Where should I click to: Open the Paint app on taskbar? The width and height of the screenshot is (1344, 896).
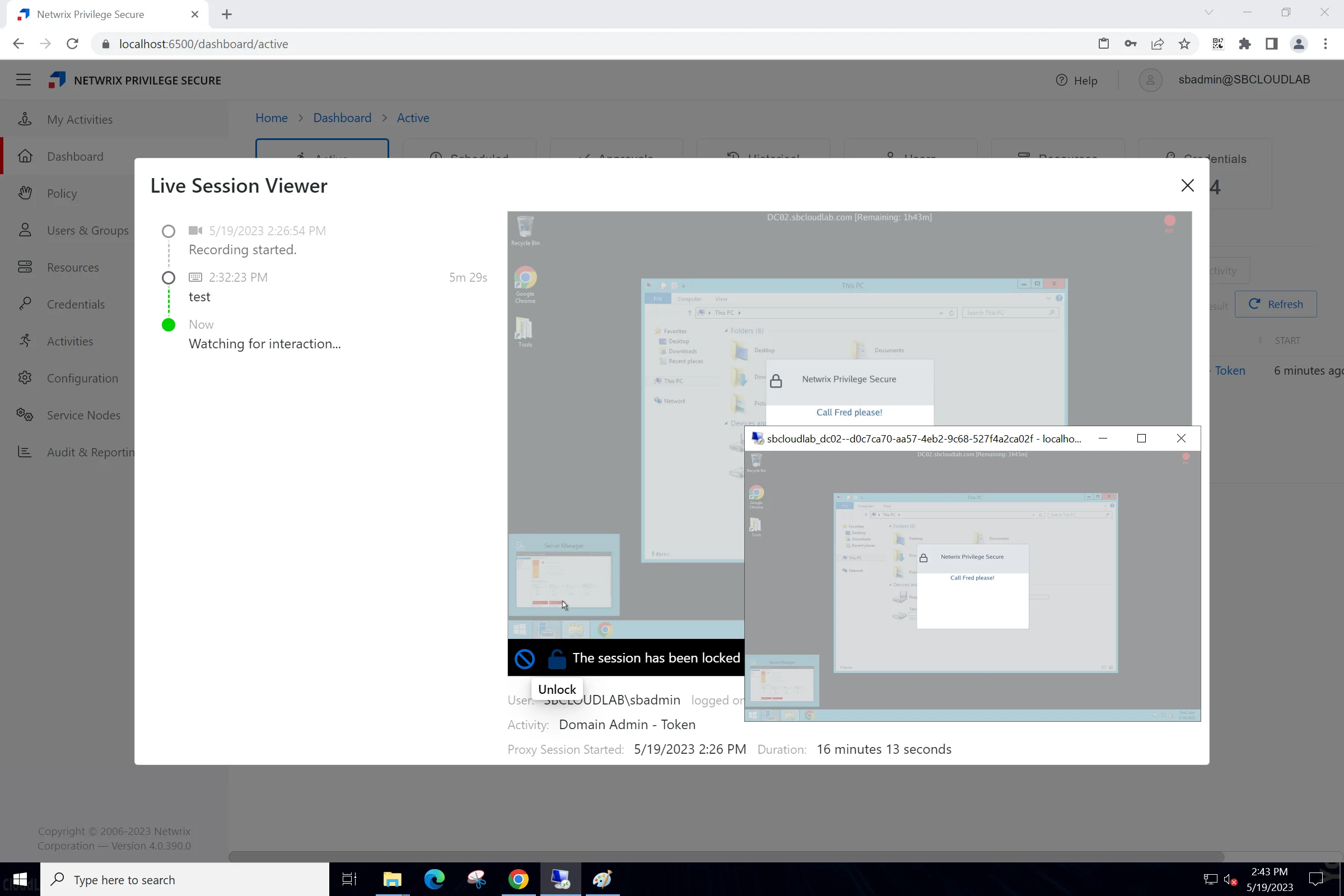click(603, 879)
